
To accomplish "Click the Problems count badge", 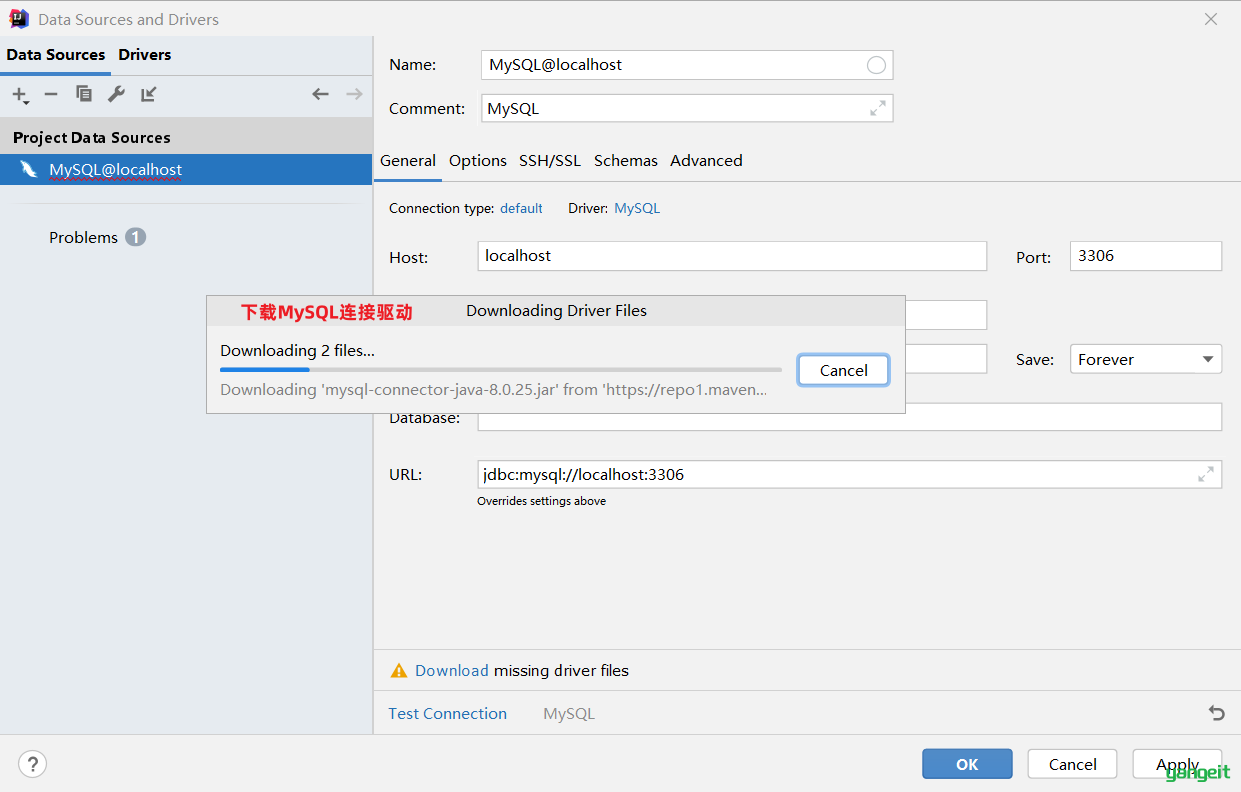I will point(136,237).
